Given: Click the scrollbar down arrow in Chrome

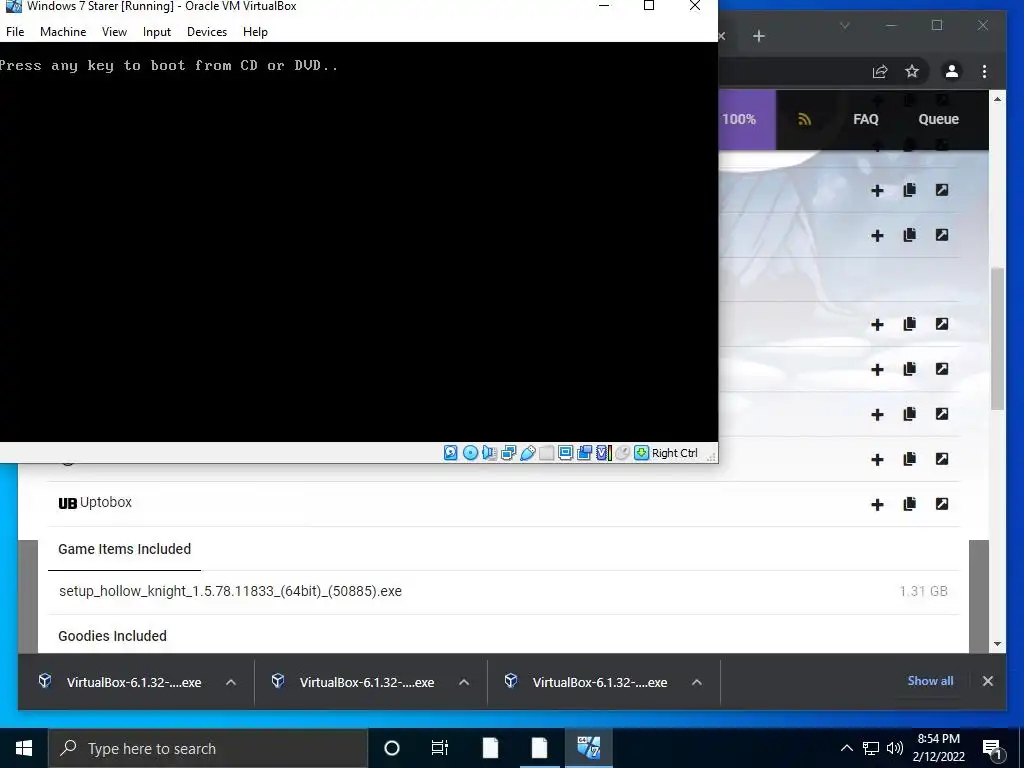Looking at the screenshot, I should coord(997,644).
